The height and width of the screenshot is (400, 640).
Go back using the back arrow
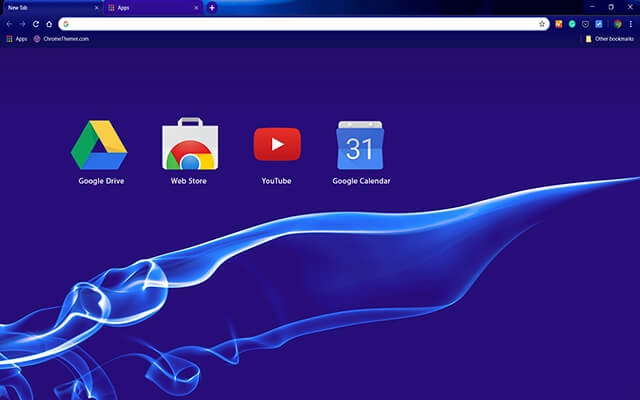(x=9, y=24)
